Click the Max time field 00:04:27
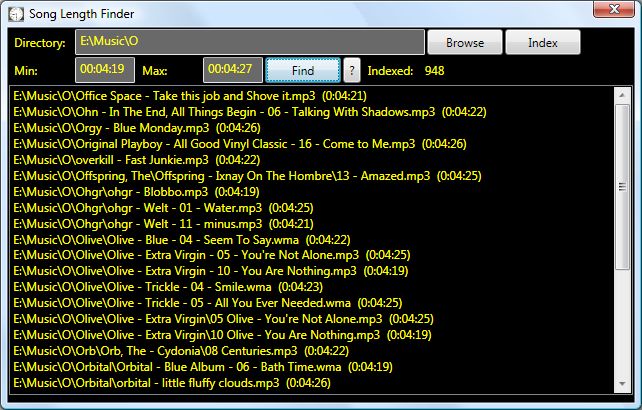642x410 pixels. pyautogui.click(x=233, y=70)
